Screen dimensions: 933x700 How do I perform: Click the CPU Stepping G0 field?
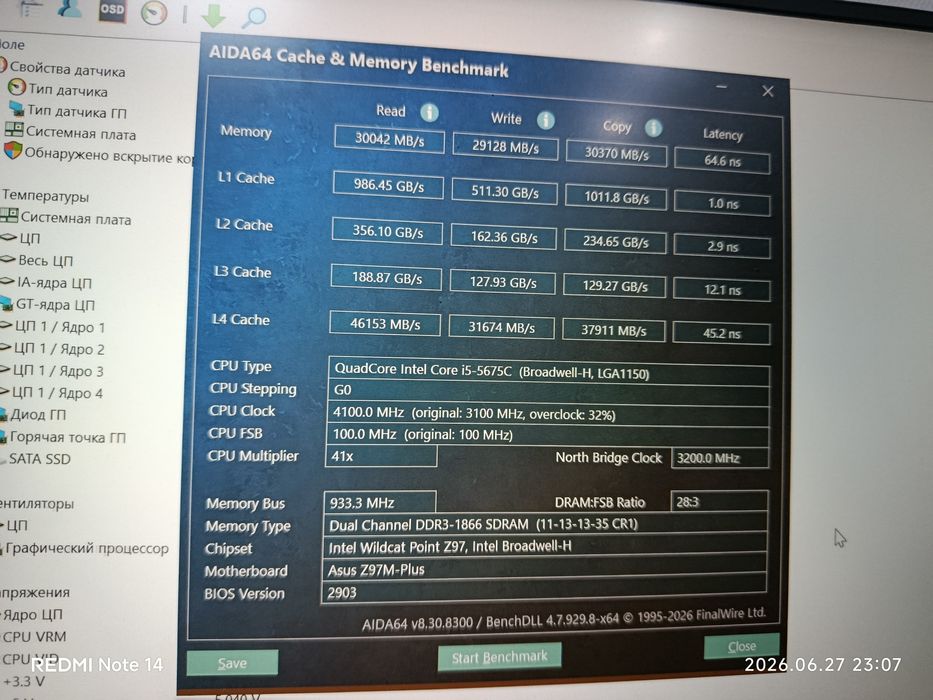pyautogui.click(x=548, y=392)
